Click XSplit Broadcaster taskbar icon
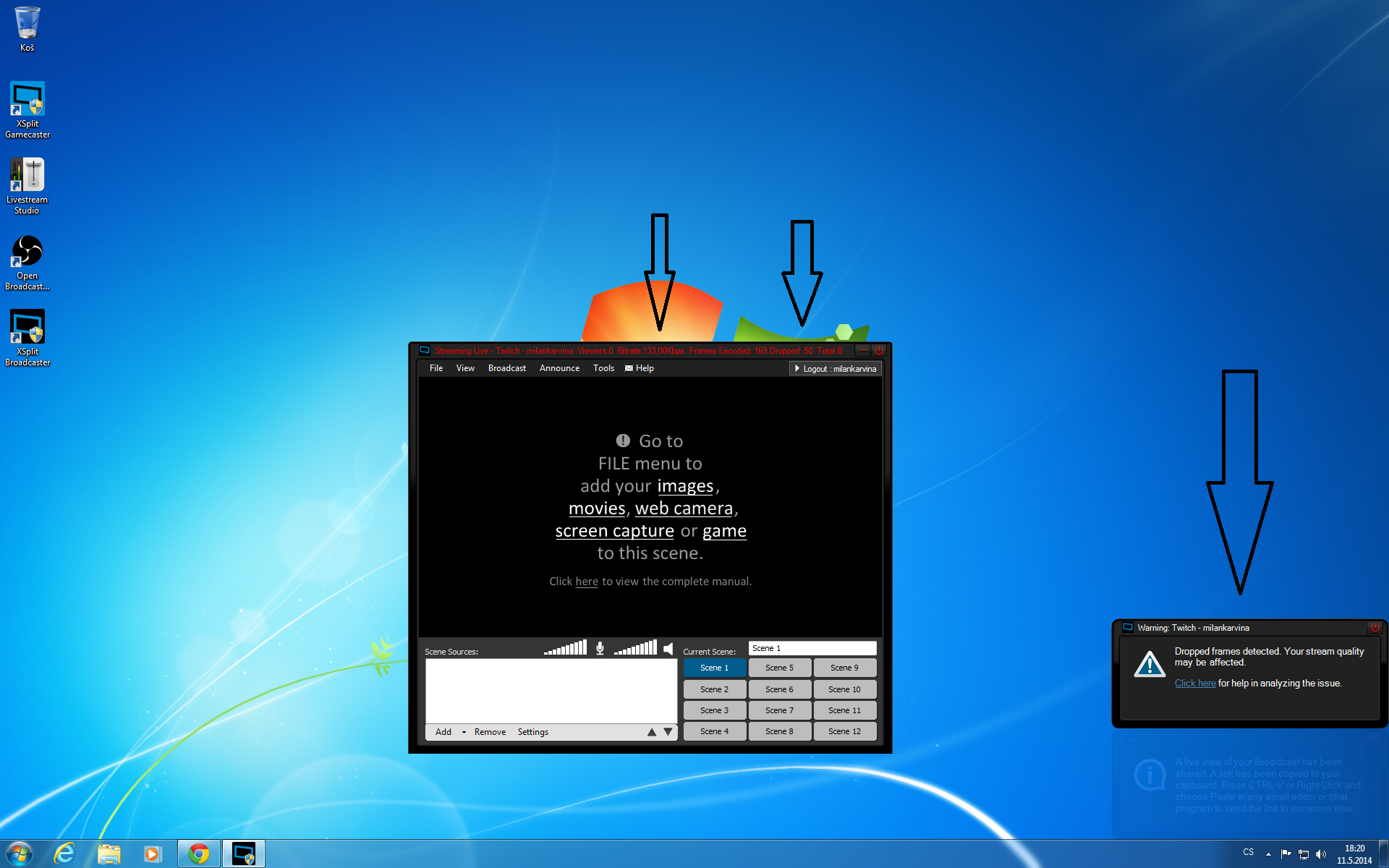This screenshot has width=1389, height=868. click(x=244, y=854)
